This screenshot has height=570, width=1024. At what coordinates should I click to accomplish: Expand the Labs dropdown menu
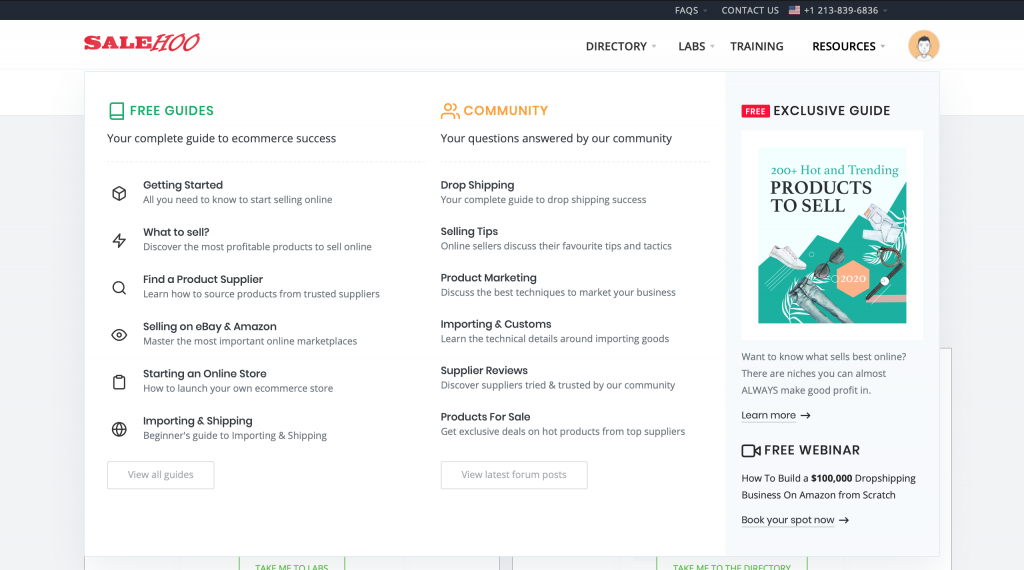click(695, 46)
